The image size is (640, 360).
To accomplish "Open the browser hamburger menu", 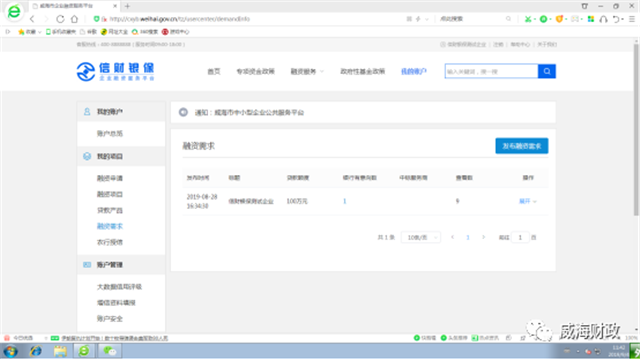I will coord(632,19).
